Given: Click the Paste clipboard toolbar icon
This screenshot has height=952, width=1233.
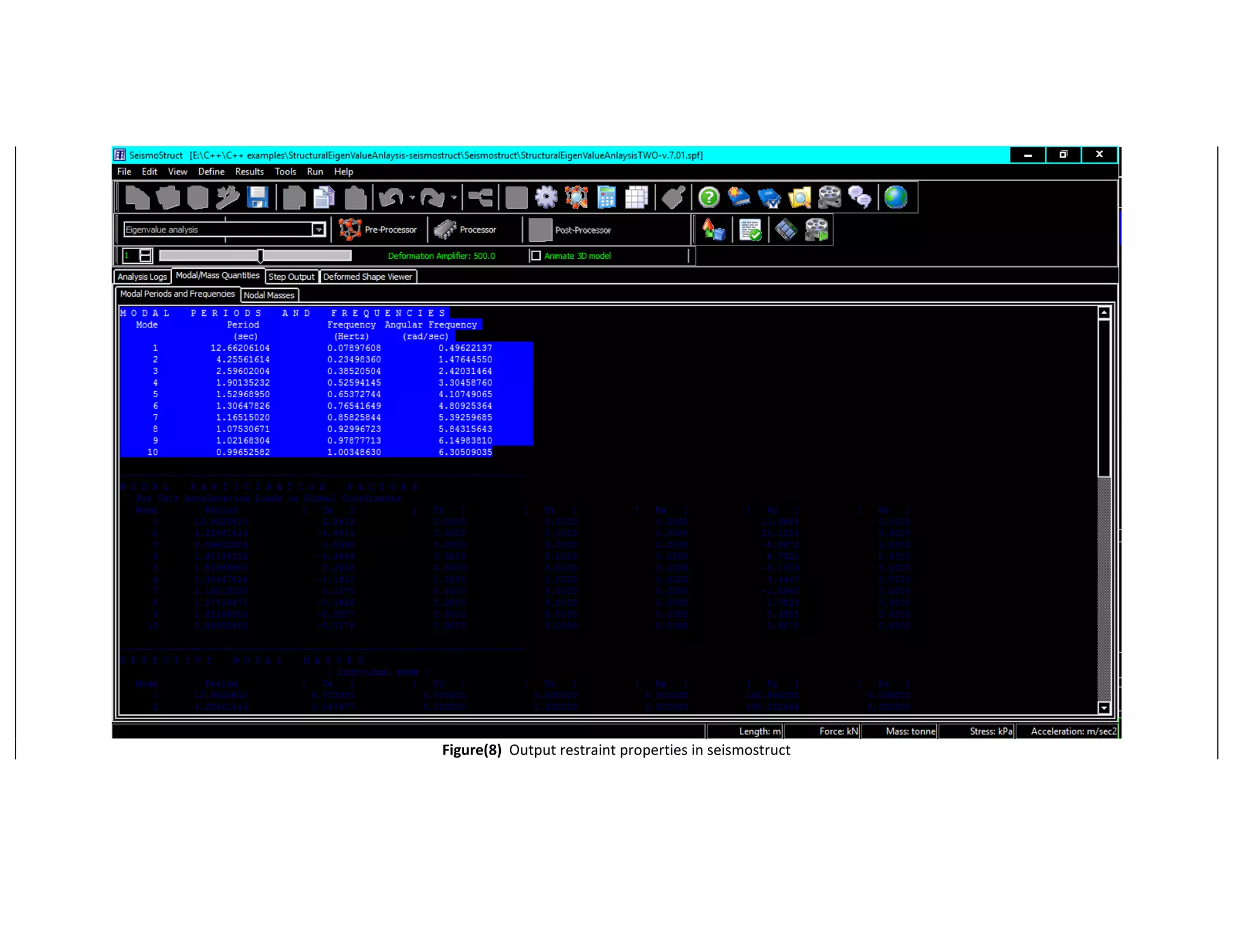Looking at the screenshot, I should point(355,197).
